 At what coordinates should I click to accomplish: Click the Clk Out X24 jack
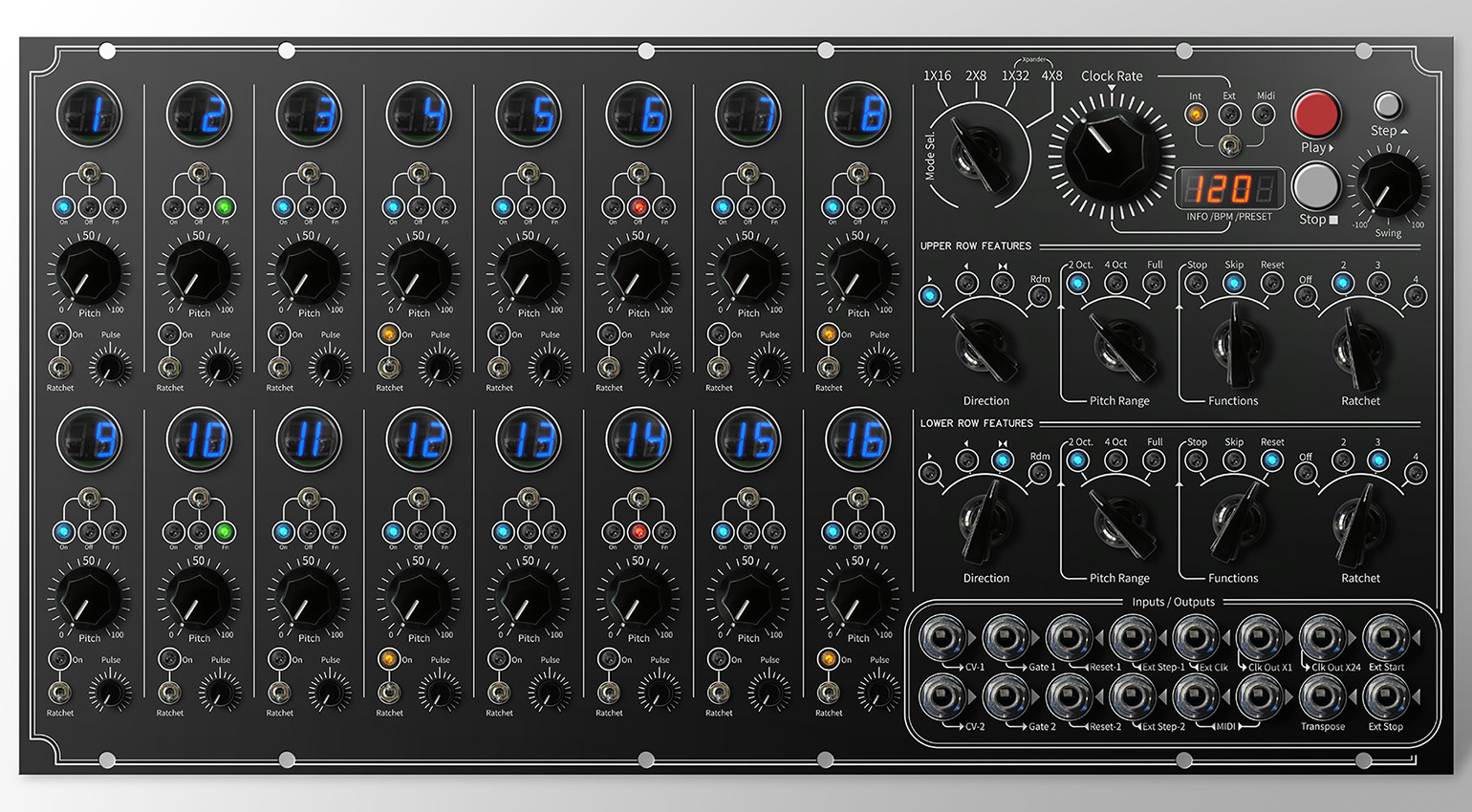coord(1323,638)
